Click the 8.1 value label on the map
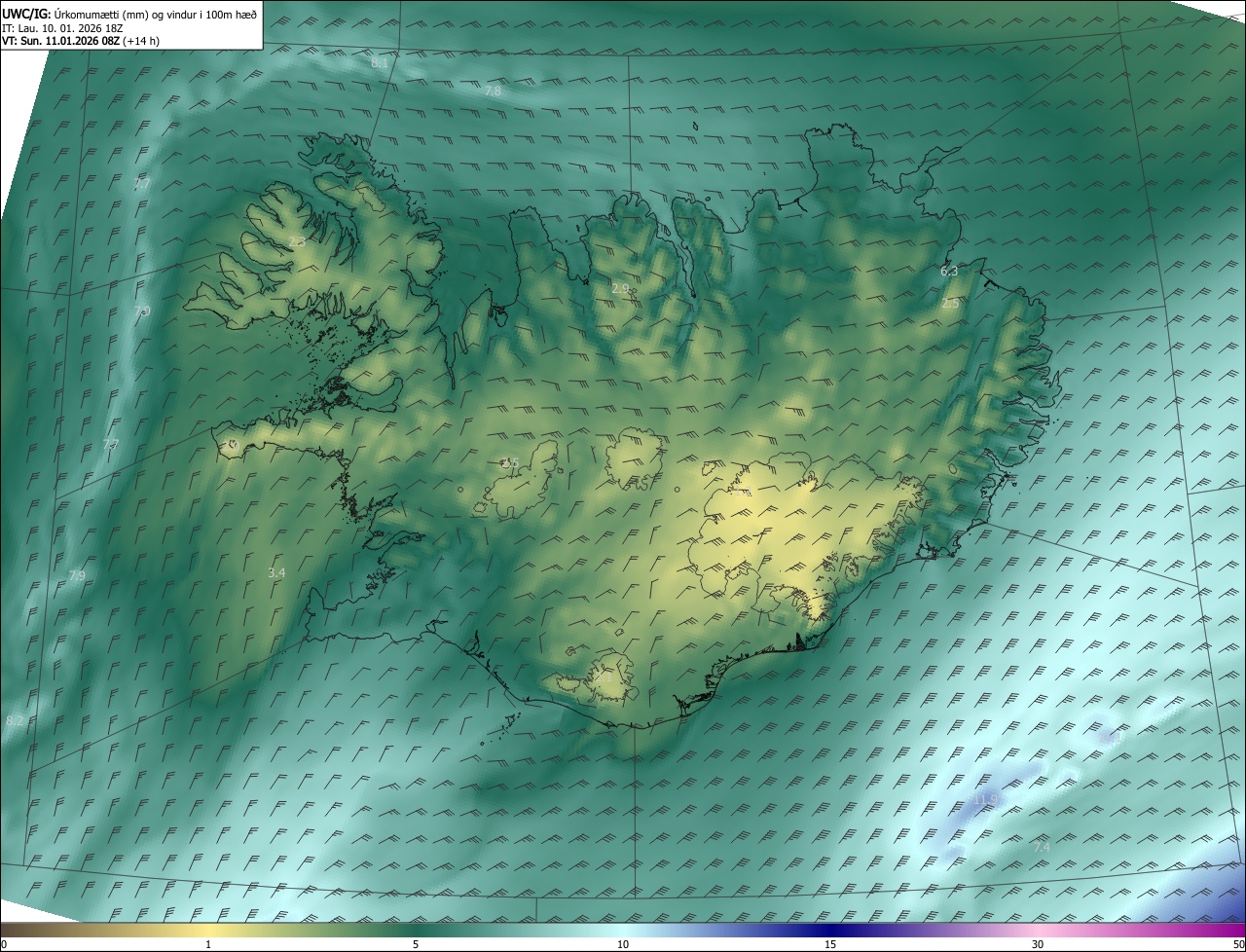1246x952 pixels. point(380,62)
